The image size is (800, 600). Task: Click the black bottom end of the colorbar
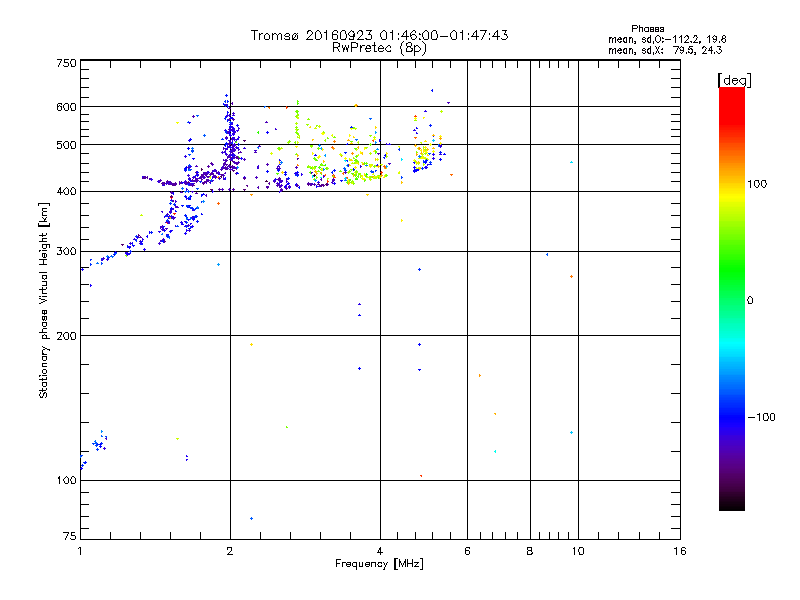tap(732, 504)
